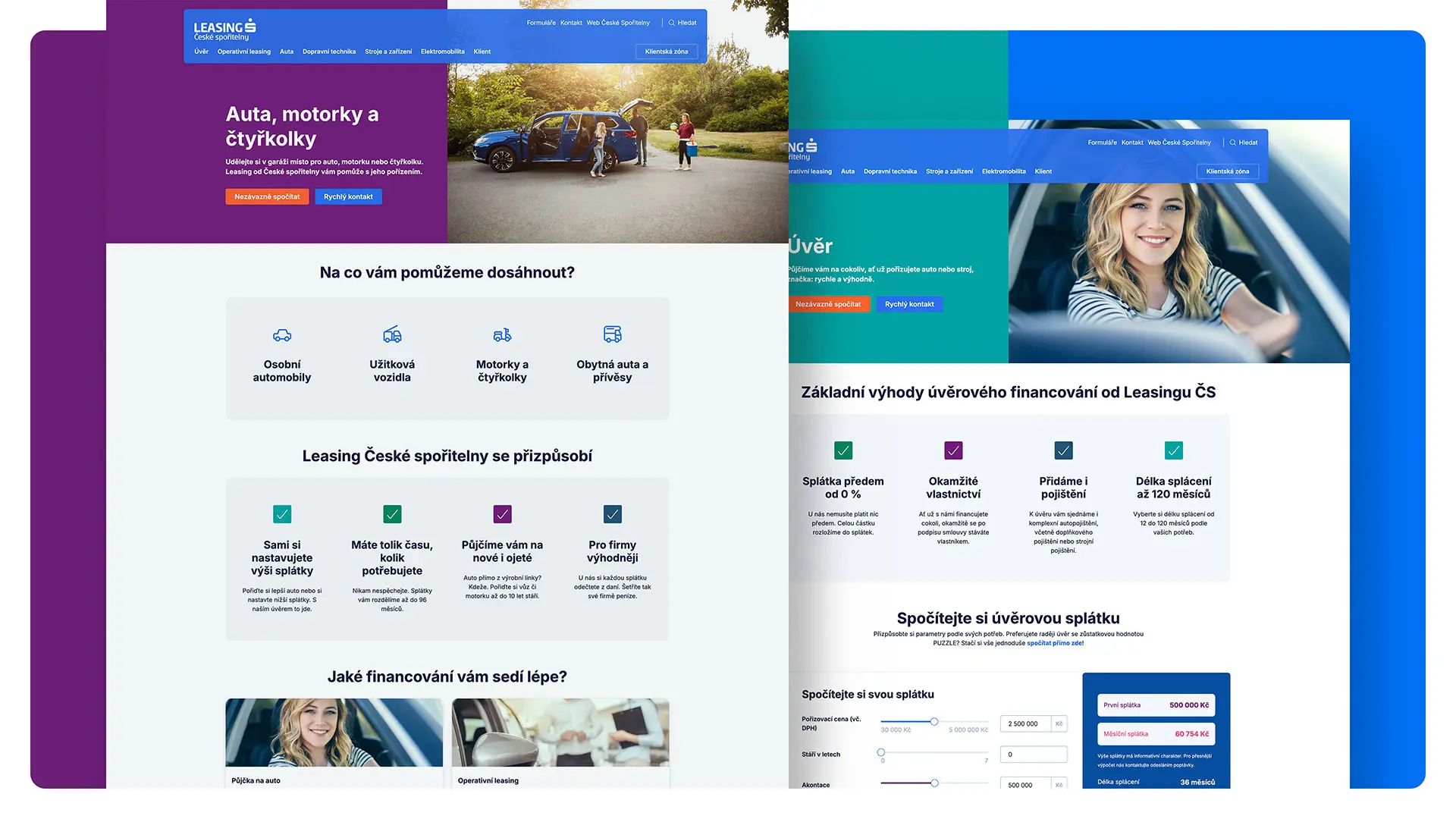Follow the spočítat přímo zde link
This screenshot has height=819, width=1456.
(x=1056, y=642)
